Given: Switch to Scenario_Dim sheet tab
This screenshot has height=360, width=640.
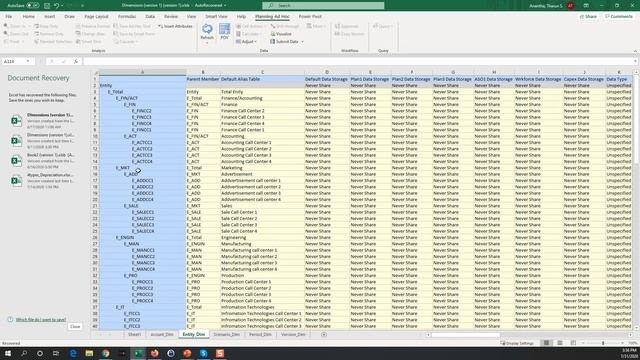Looking at the screenshot, I should 227,335.
